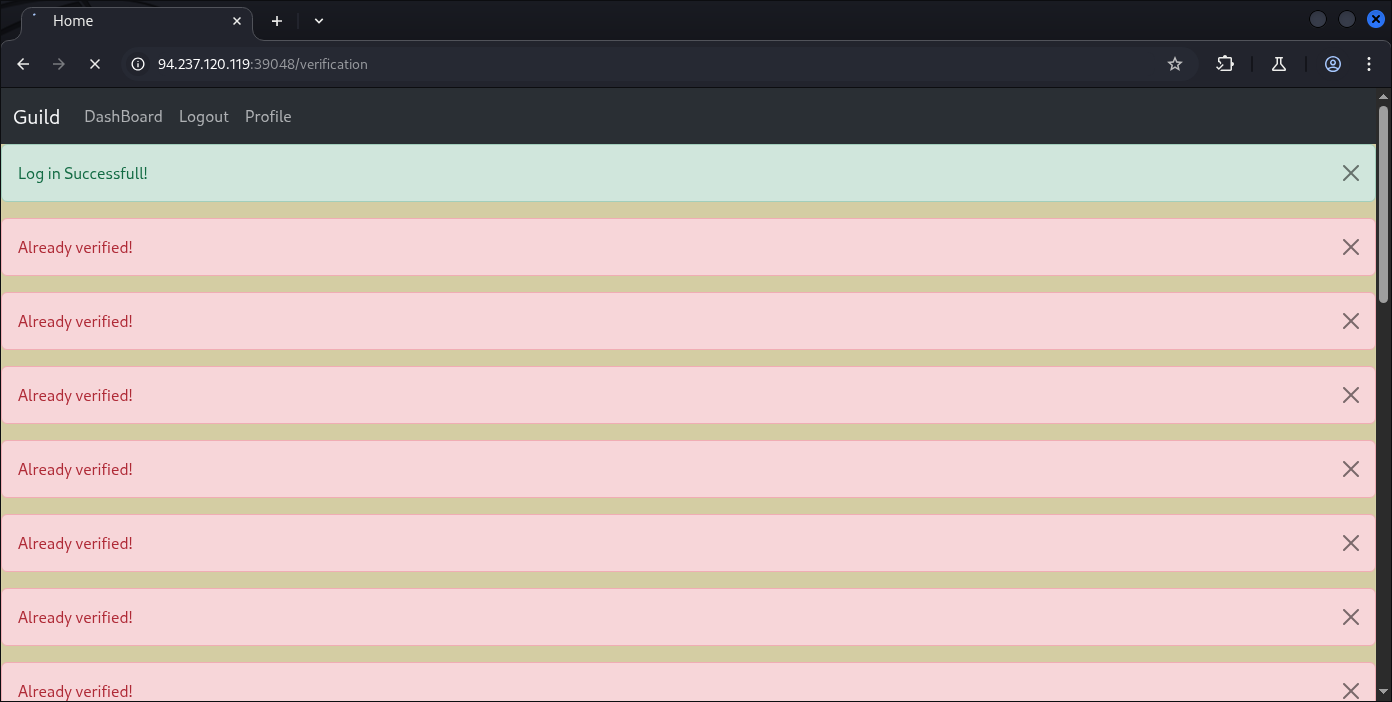Open Chrome three-dot menu

1369,64
